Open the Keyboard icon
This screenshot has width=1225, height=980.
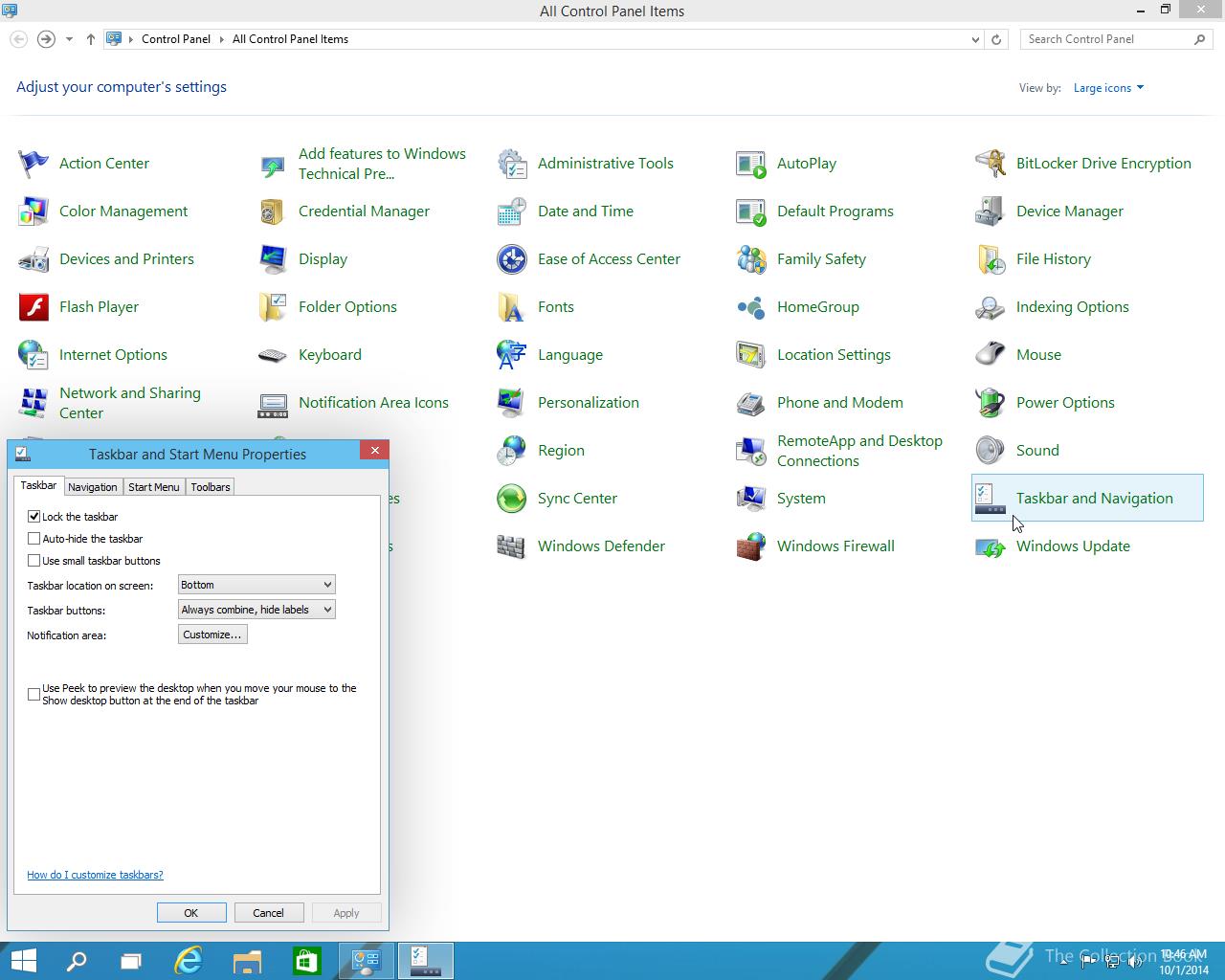pyautogui.click(x=273, y=355)
